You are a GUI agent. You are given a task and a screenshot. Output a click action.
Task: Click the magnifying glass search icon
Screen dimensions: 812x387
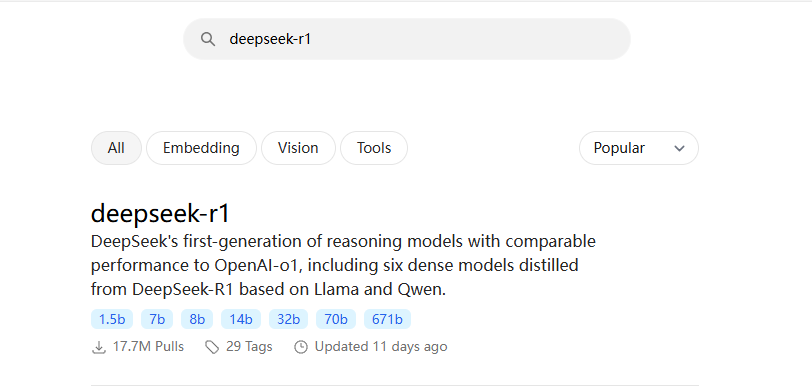click(208, 39)
